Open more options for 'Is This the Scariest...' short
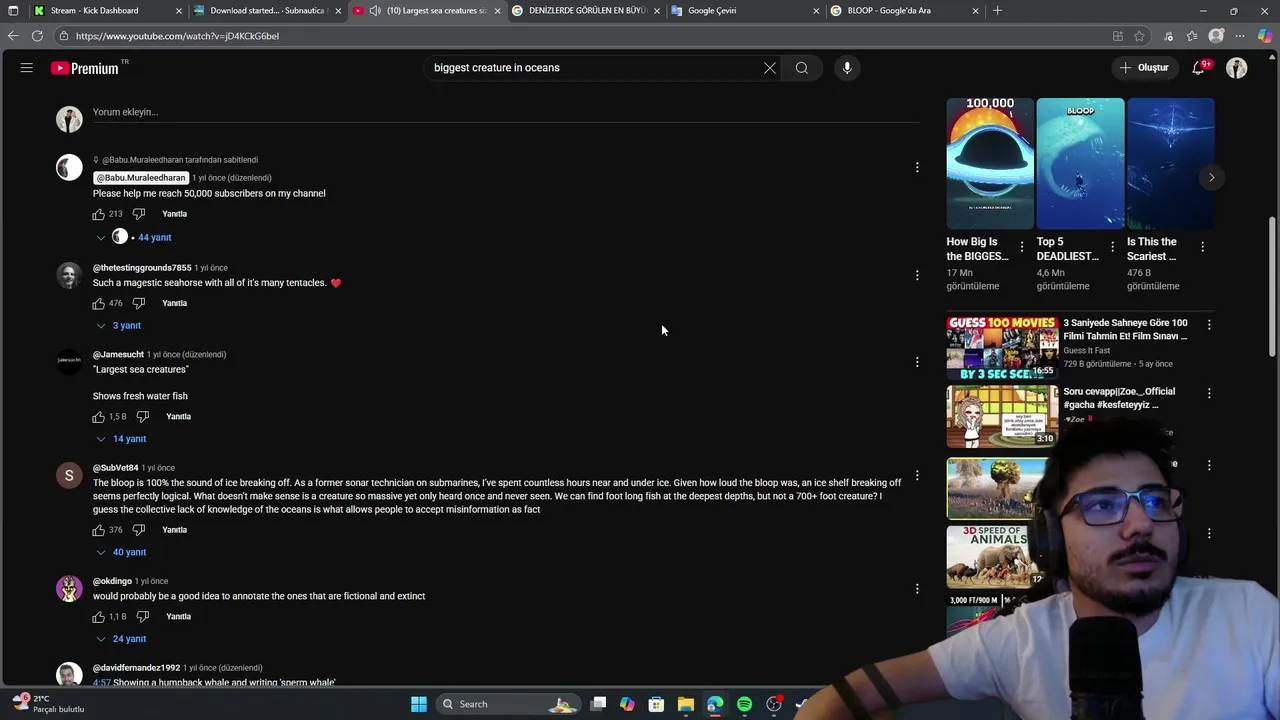1280x720 pixels. tap(1202, 247)
